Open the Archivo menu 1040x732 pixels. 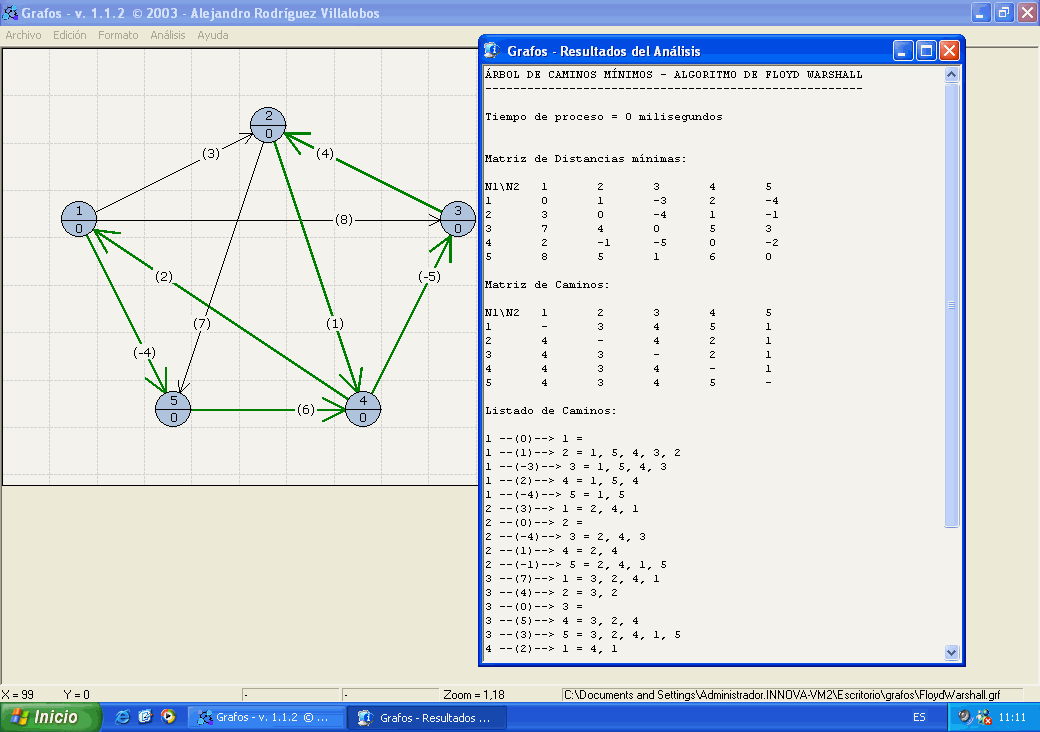24,35
